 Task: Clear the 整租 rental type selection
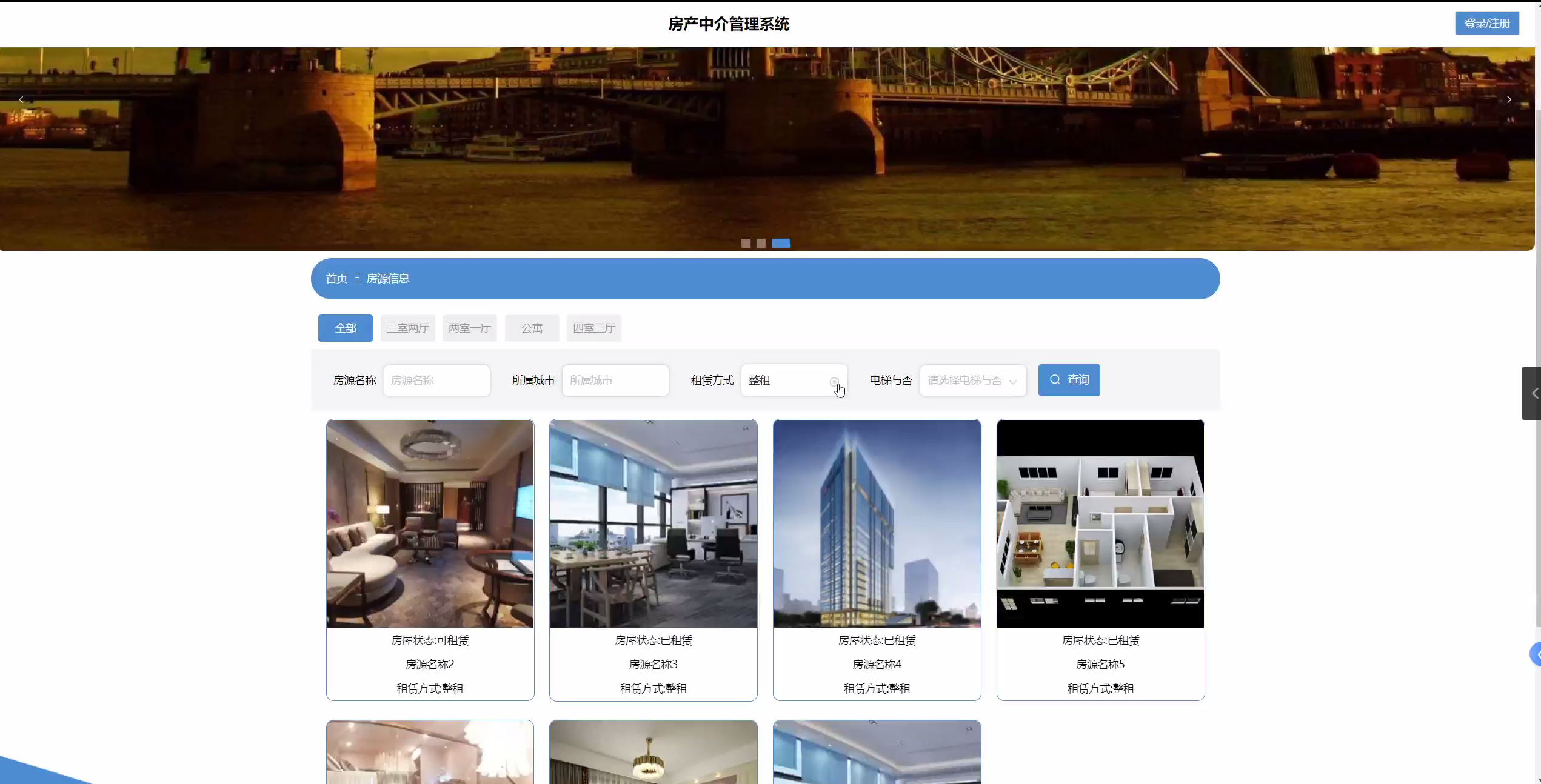coord(834,381)
